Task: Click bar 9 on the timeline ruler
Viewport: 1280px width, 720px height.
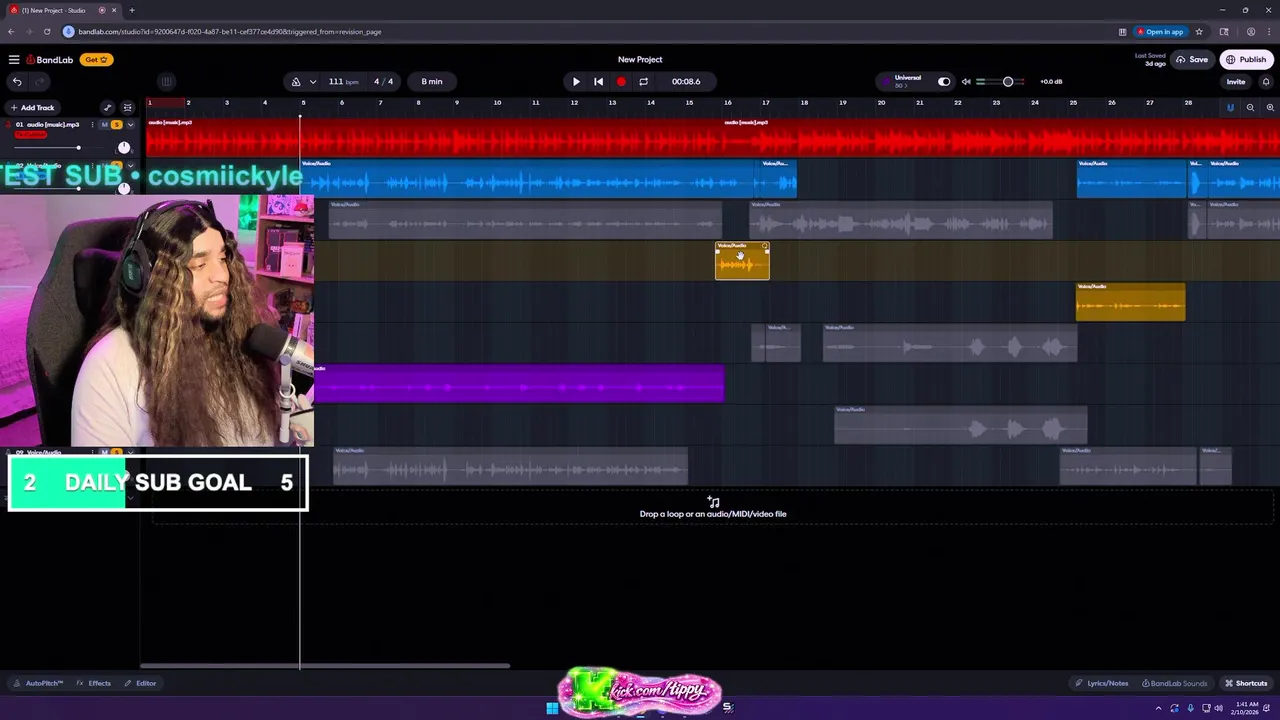Action: pyautogui.click(x=457, y=103)
